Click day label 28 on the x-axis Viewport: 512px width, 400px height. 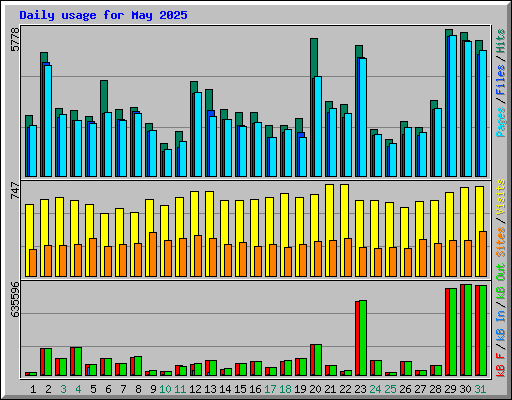(x=435, y=389)
